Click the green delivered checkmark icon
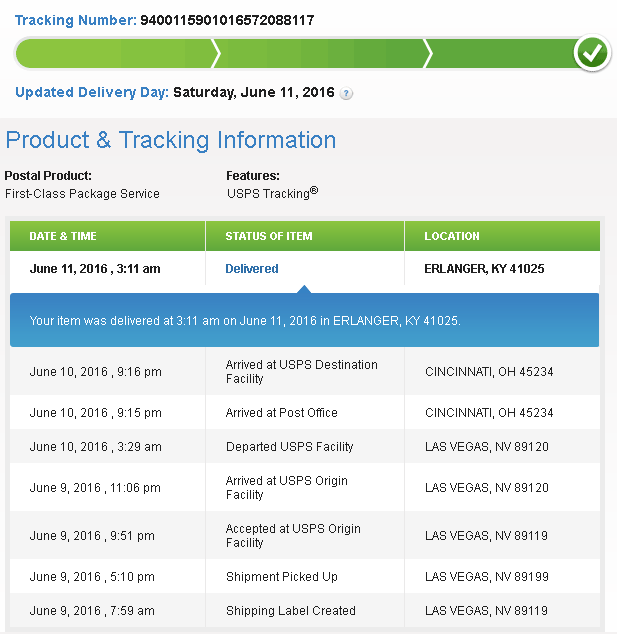The image size is (617, 634). pos(592,53)
